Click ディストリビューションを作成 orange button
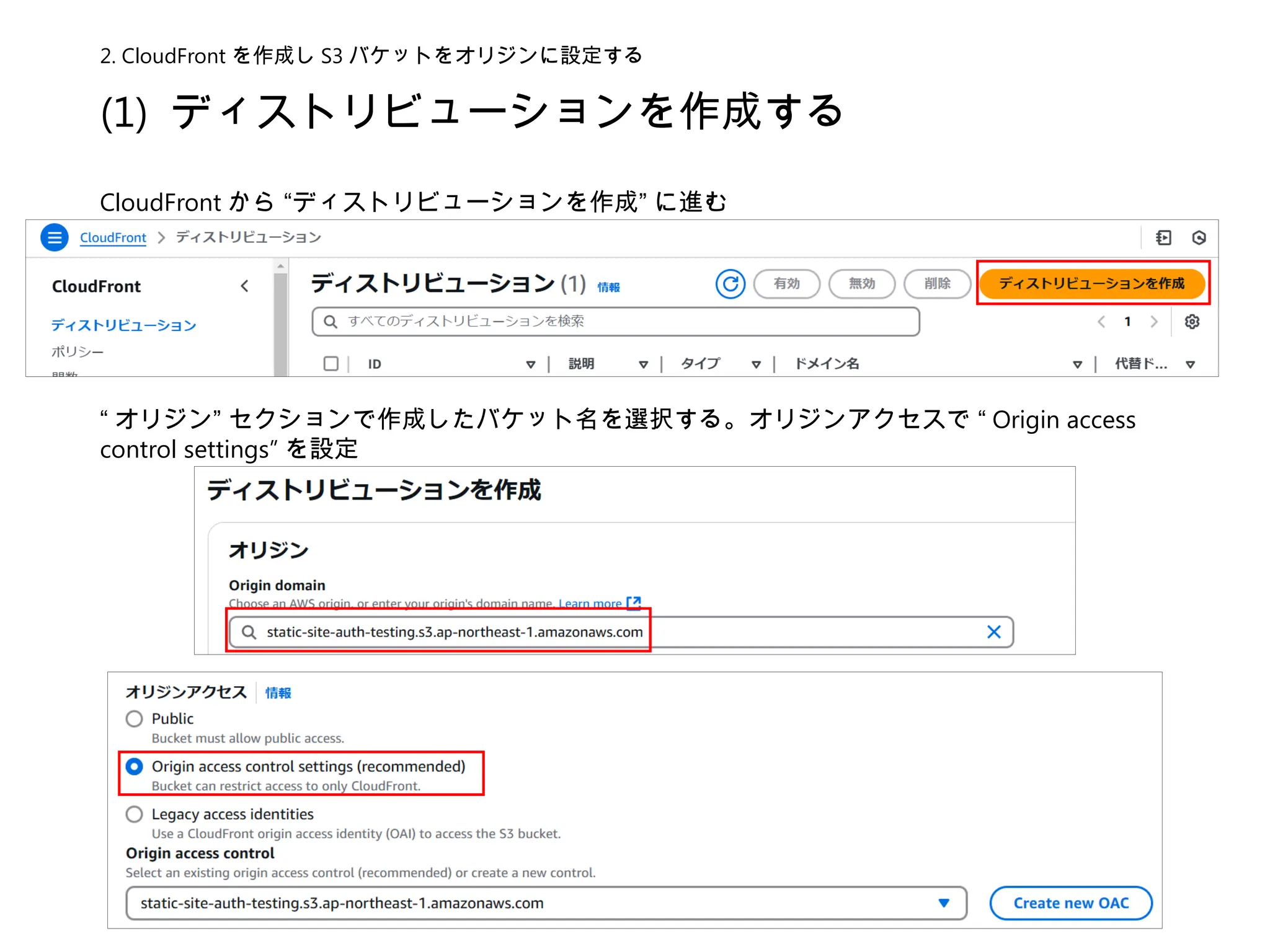 [x=1092, y=284]
